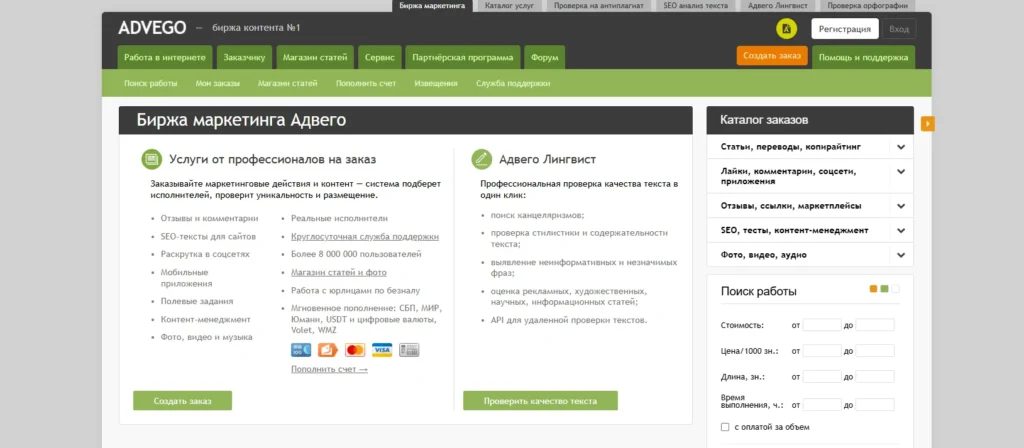Click the orange side panel arrow icon
1024x448 pixels.
point(927,123)
